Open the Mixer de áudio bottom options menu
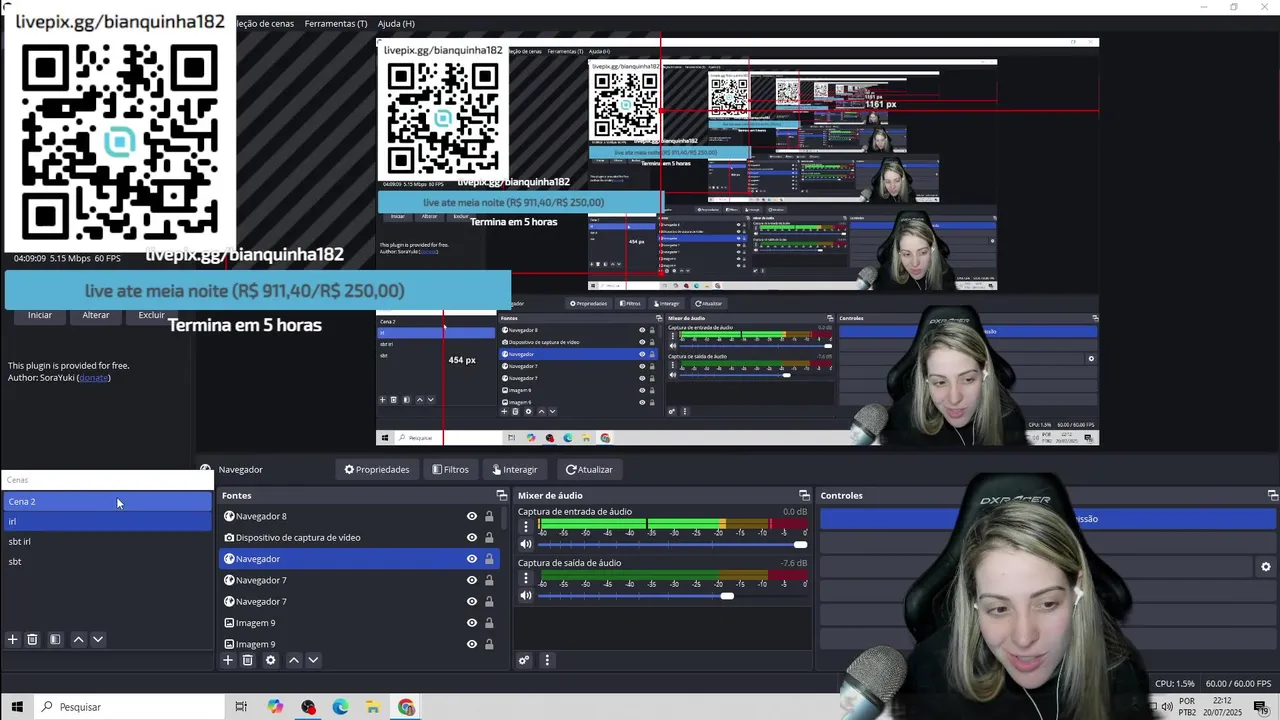This screenshot has height=720, width=1280. click(547, 660)
